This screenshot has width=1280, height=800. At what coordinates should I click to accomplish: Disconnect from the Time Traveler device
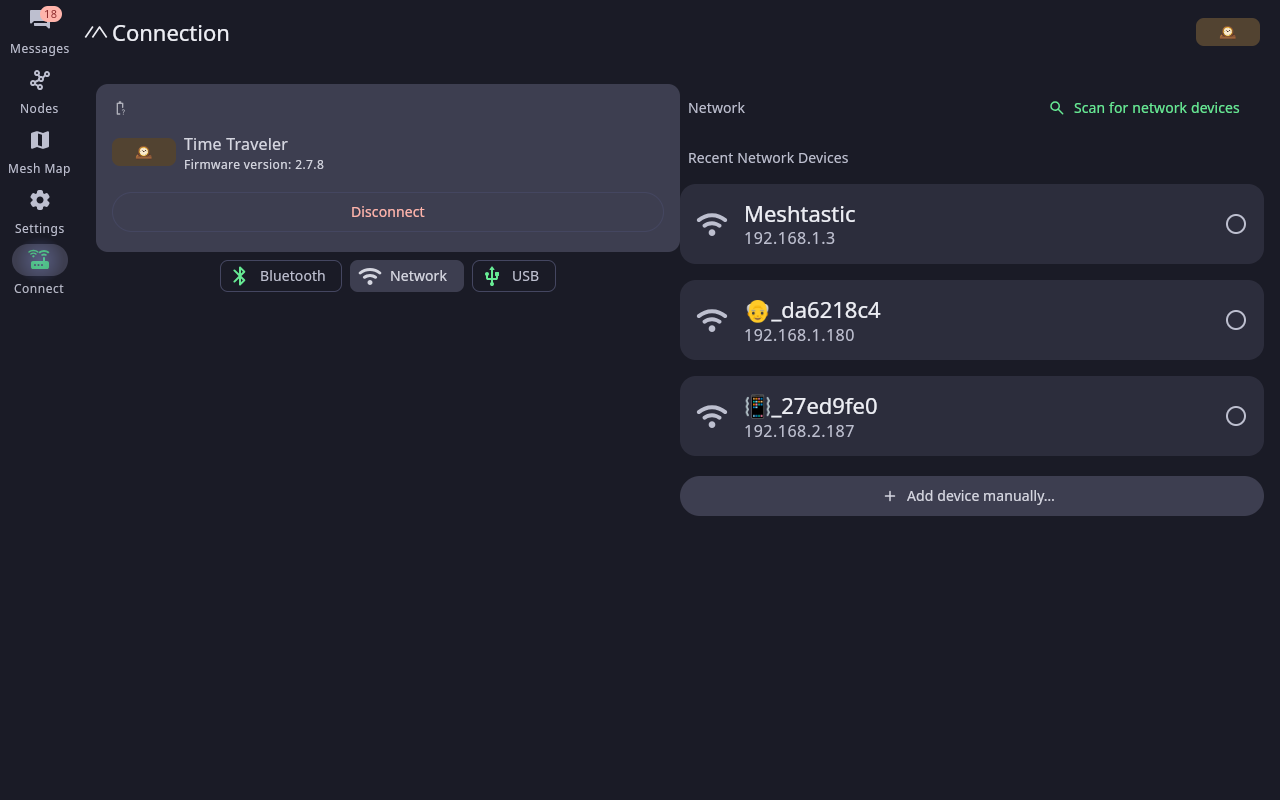pyautogui.click(x=388, y=212)
